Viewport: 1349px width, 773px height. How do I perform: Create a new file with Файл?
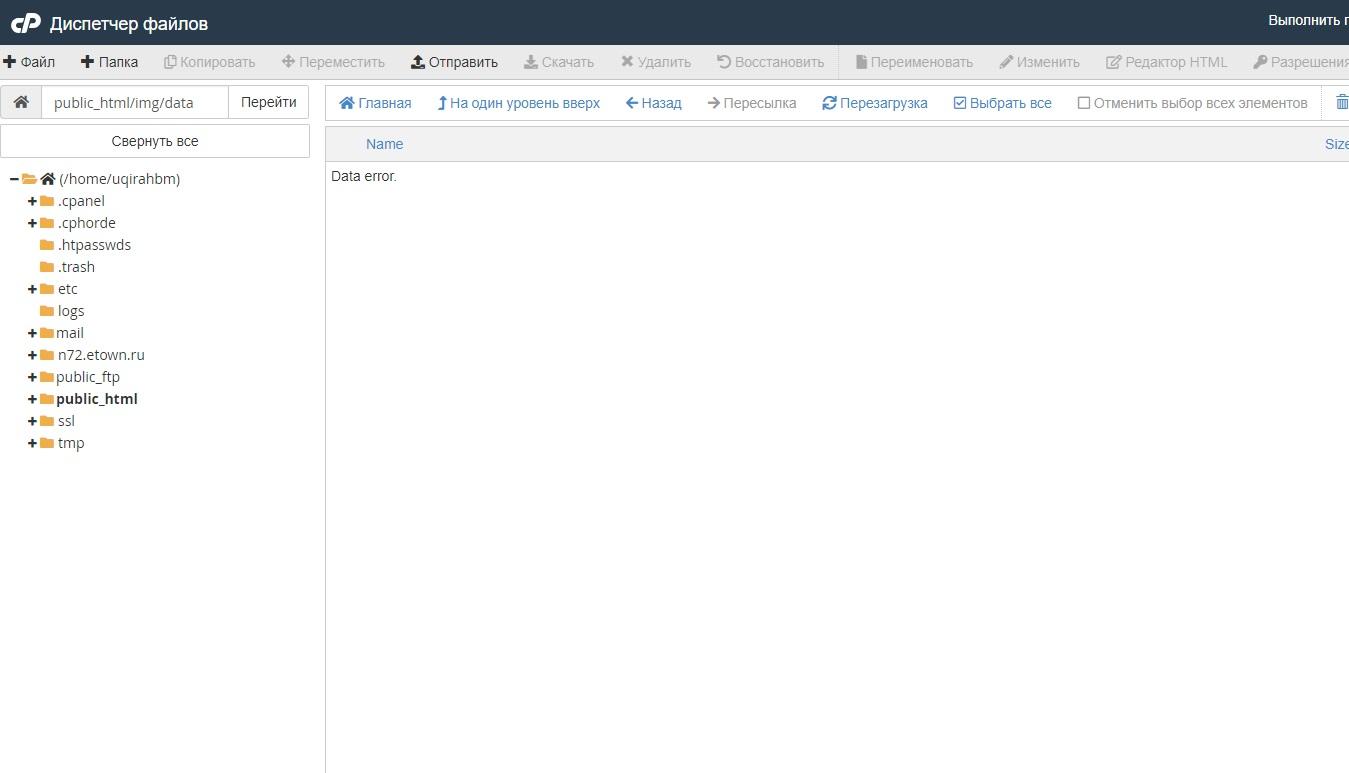(x=29, y=62)
